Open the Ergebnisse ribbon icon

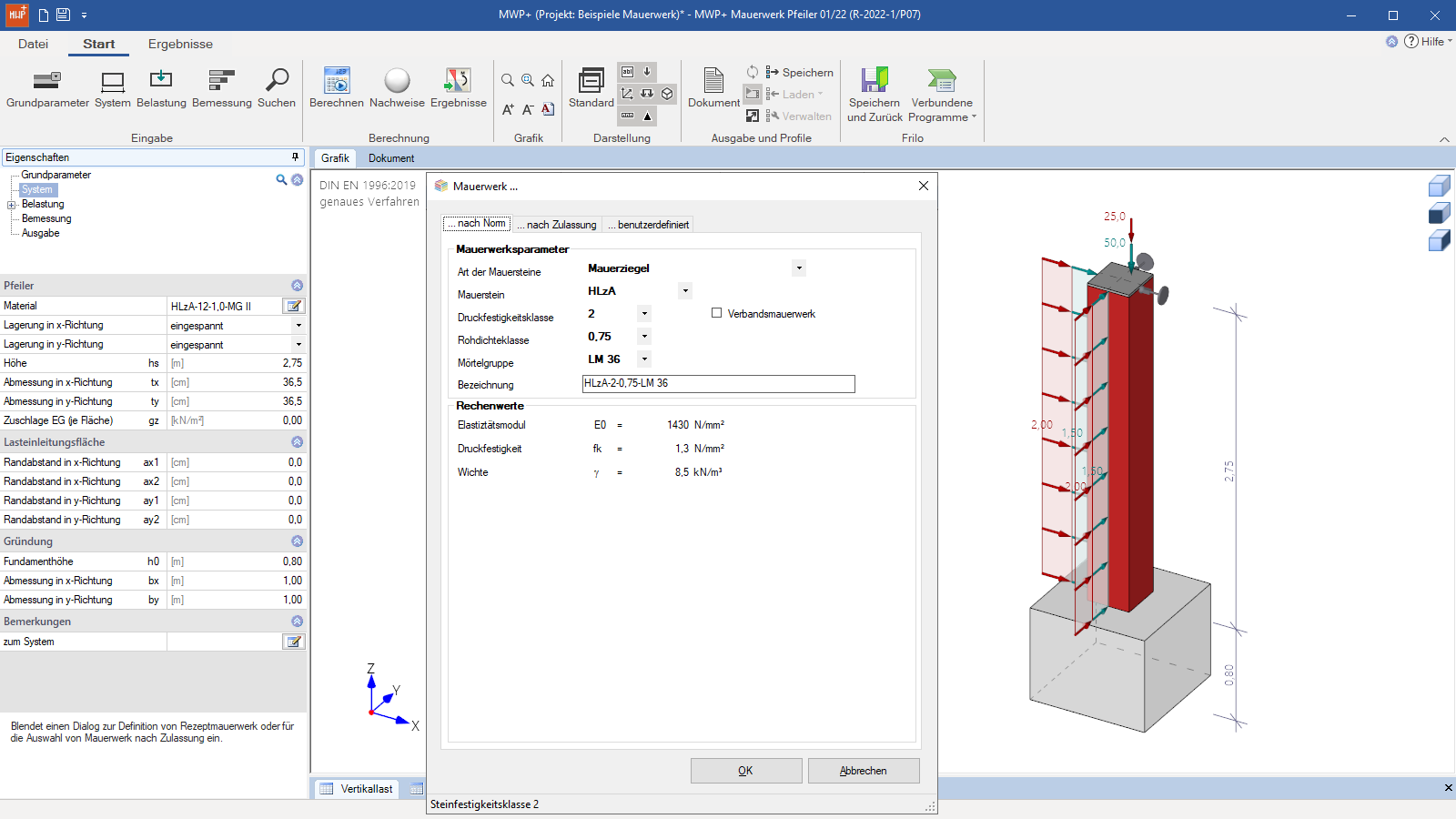(x=458, y=89)
